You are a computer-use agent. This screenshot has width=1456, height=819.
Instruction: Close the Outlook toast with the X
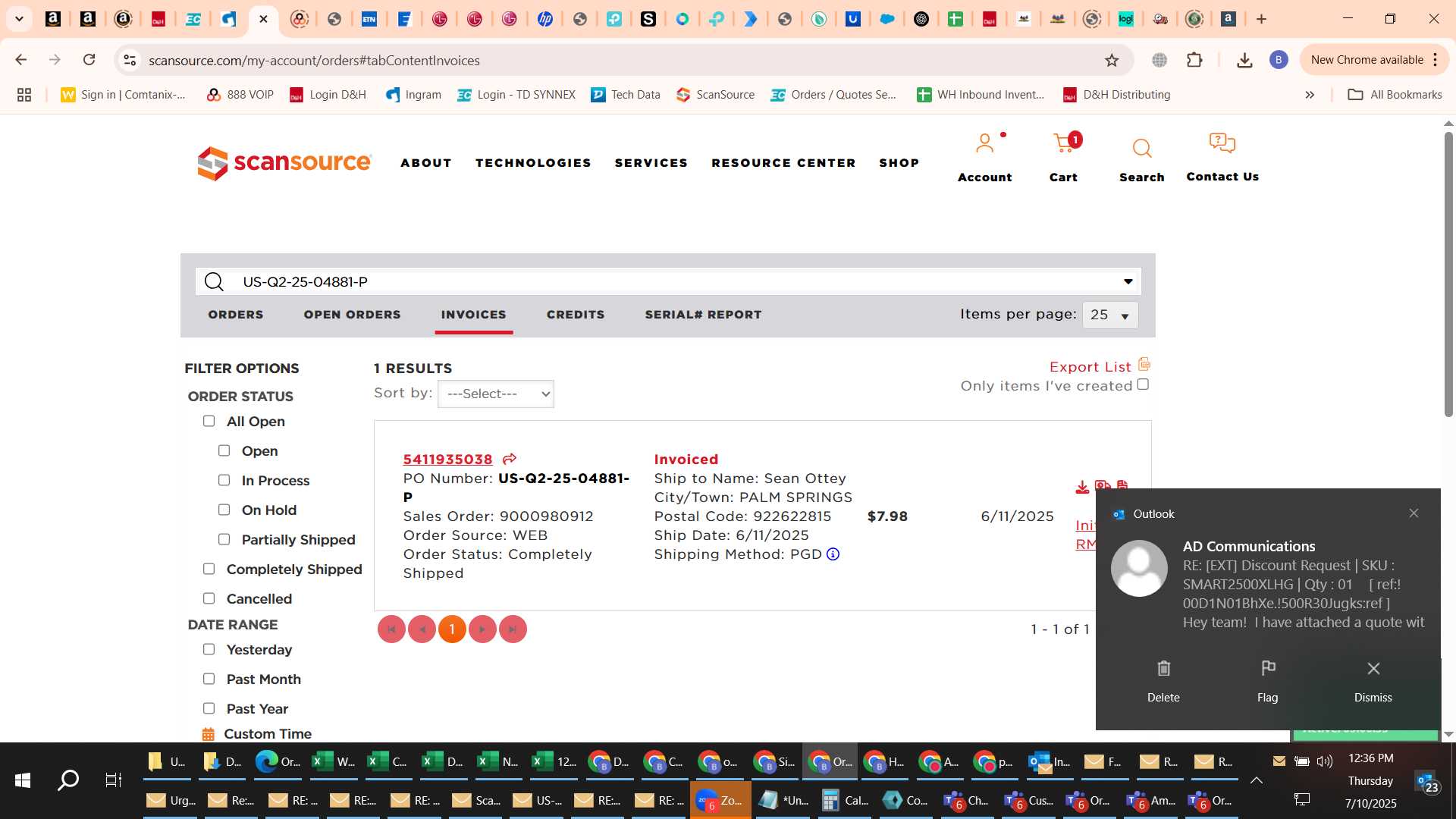pyautogui.click(x=1414, y=513)
